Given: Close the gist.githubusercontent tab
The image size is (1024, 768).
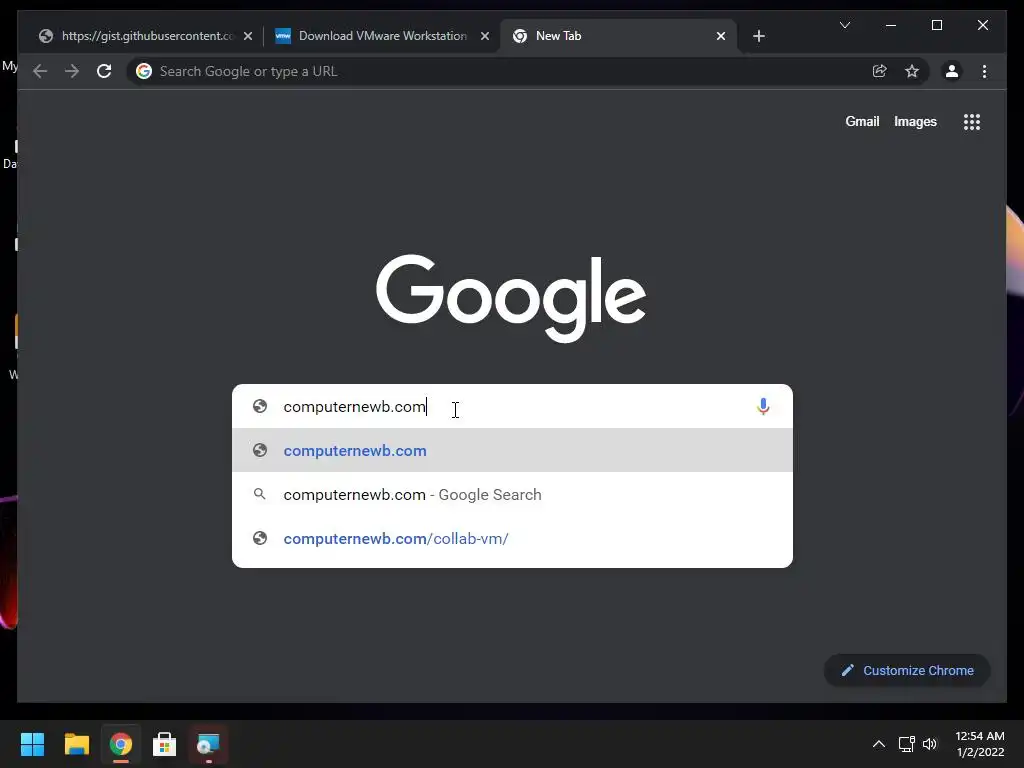Looking at the screenshot, I should (248, 36).
